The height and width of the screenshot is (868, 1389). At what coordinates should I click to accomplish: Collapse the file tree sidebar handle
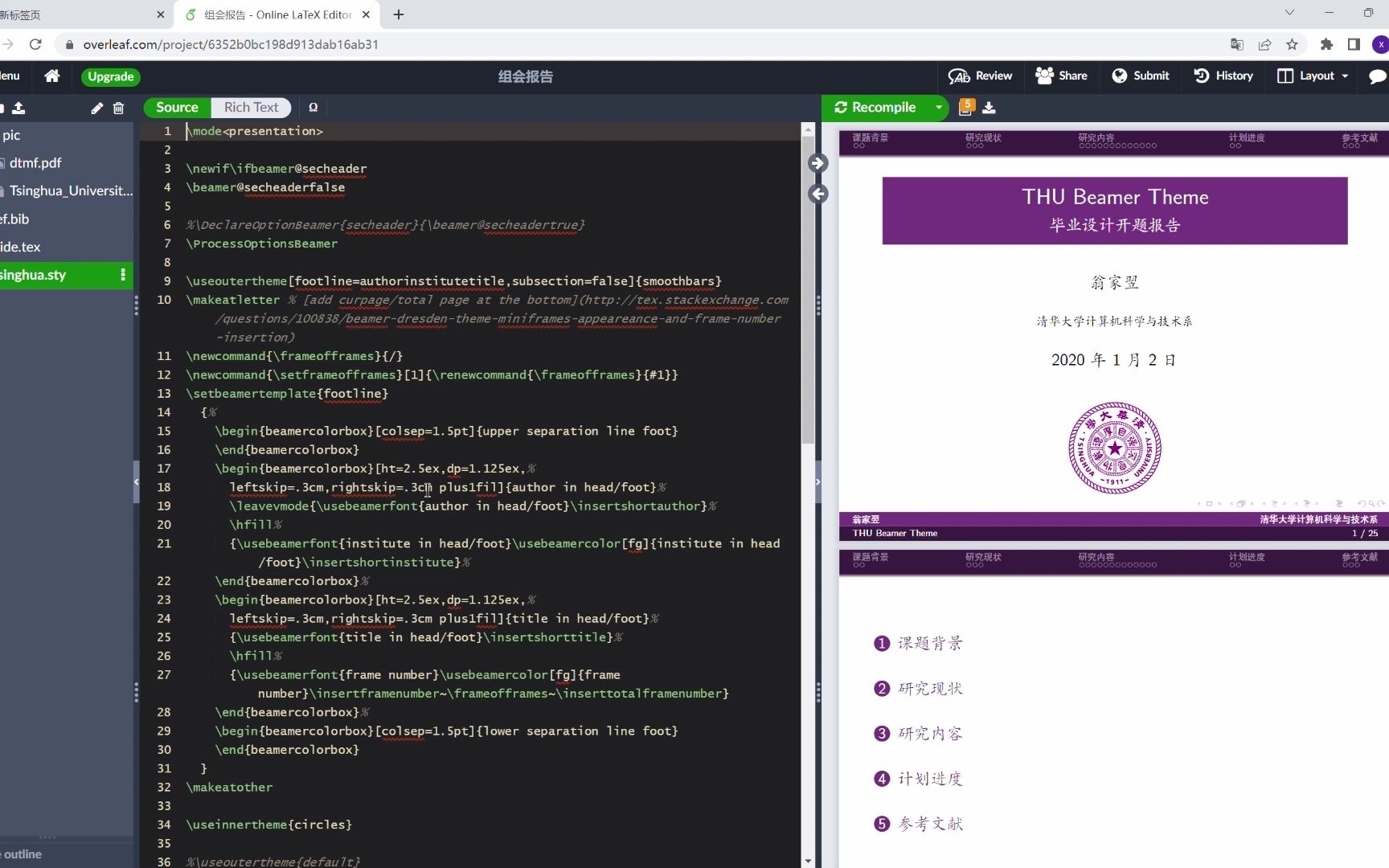(x=137, y=482)
